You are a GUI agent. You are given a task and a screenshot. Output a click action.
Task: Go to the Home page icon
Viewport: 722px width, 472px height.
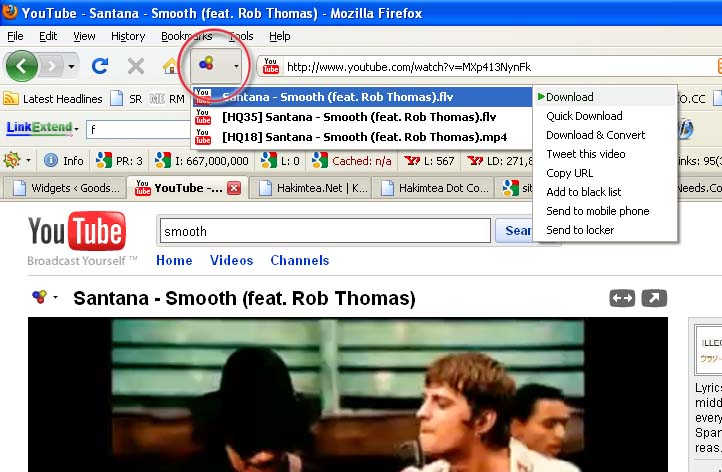click(170, 66)
